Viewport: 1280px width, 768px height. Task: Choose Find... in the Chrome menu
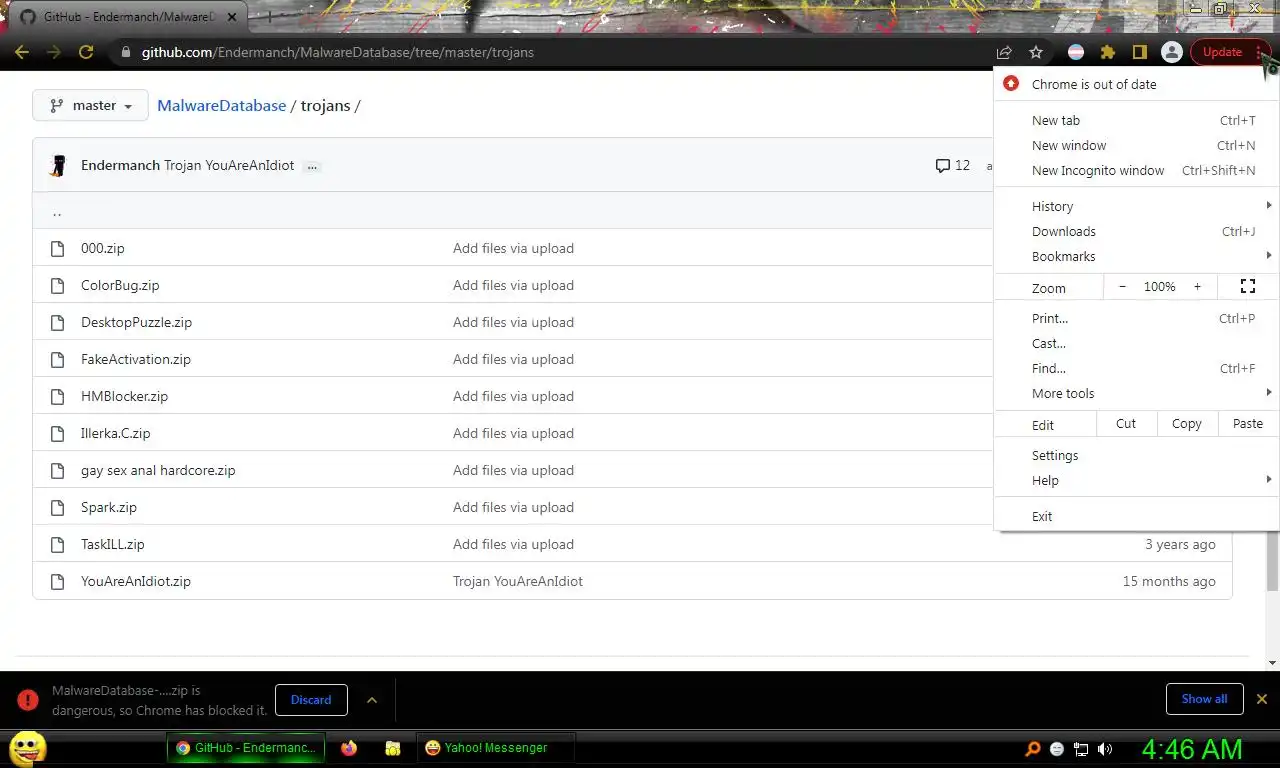pyautogui.click(x=1136, y=368)
